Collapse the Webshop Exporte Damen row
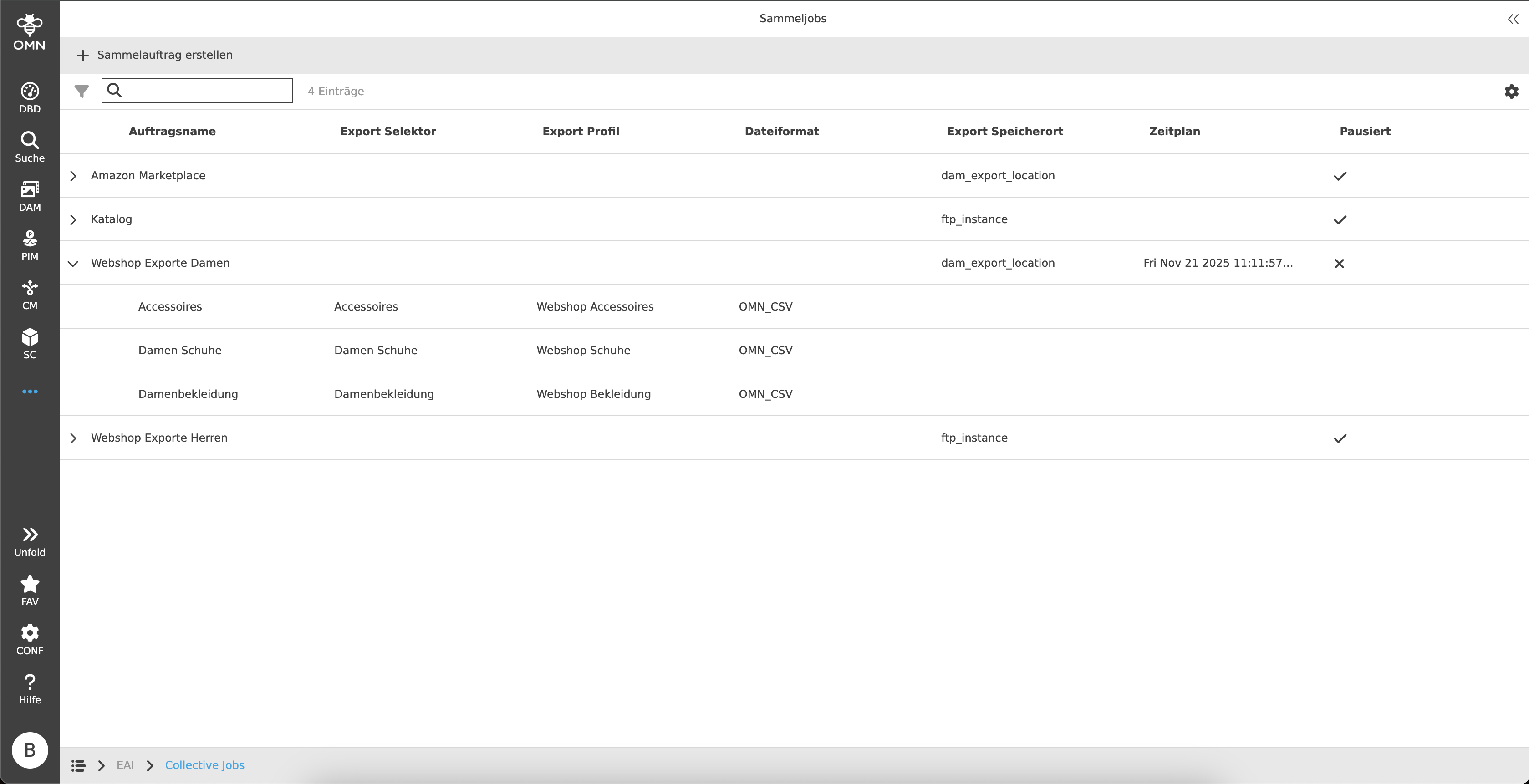 coord(73,264)
